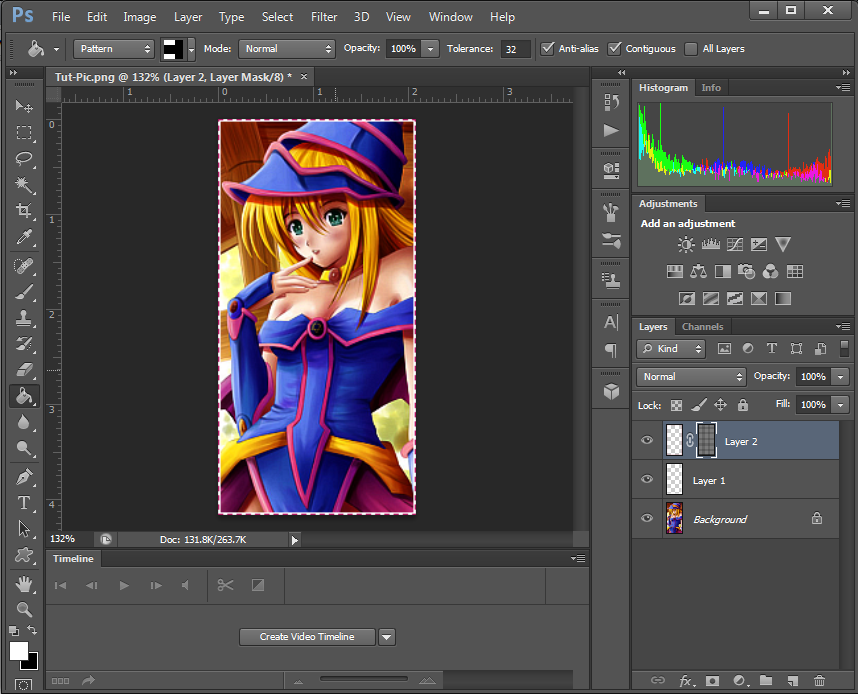Open the layer blend mode Normal dropdown
858x694 pixels.
[x=691, y=377]
